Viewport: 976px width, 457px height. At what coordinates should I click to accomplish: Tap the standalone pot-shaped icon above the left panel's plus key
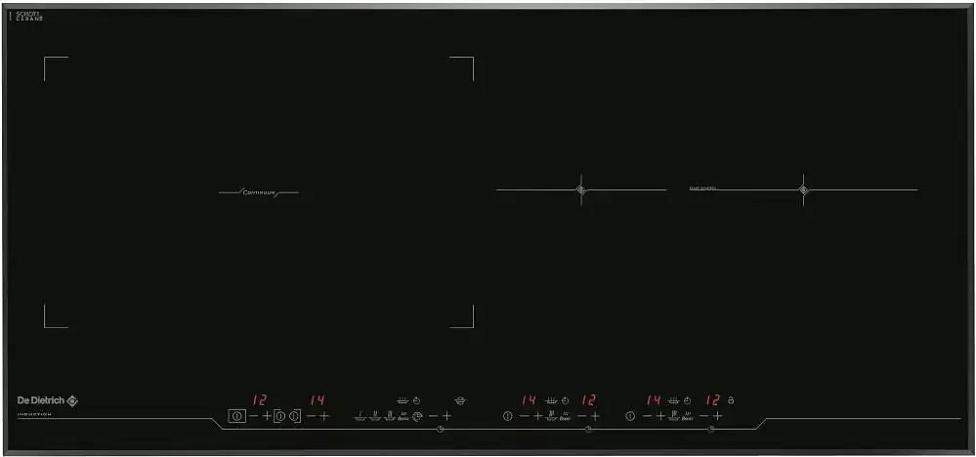pos(460,401)
